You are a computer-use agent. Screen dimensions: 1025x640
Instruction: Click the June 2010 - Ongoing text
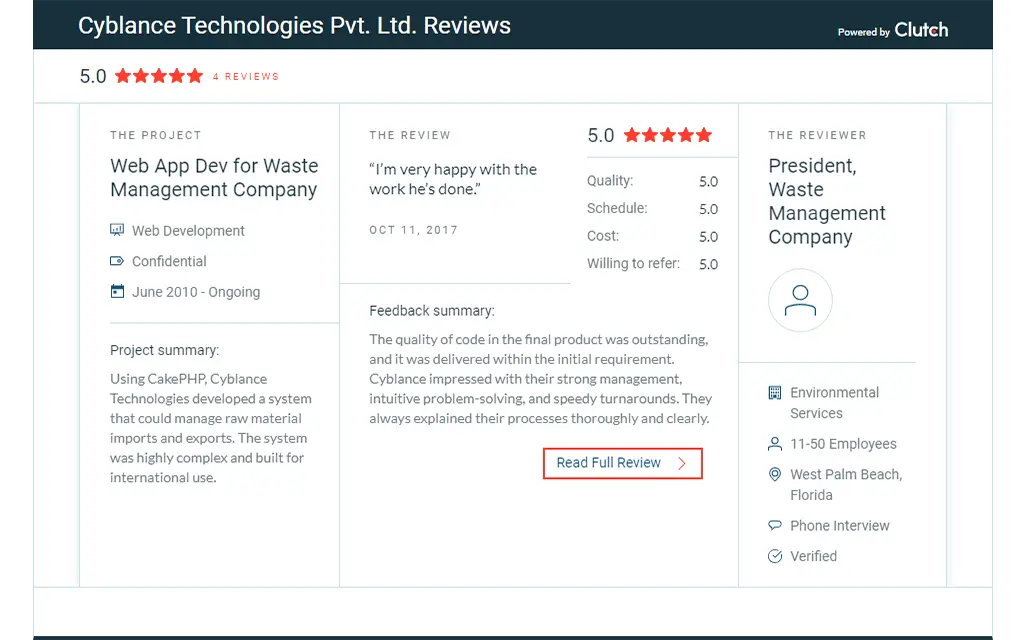(196, 292)
